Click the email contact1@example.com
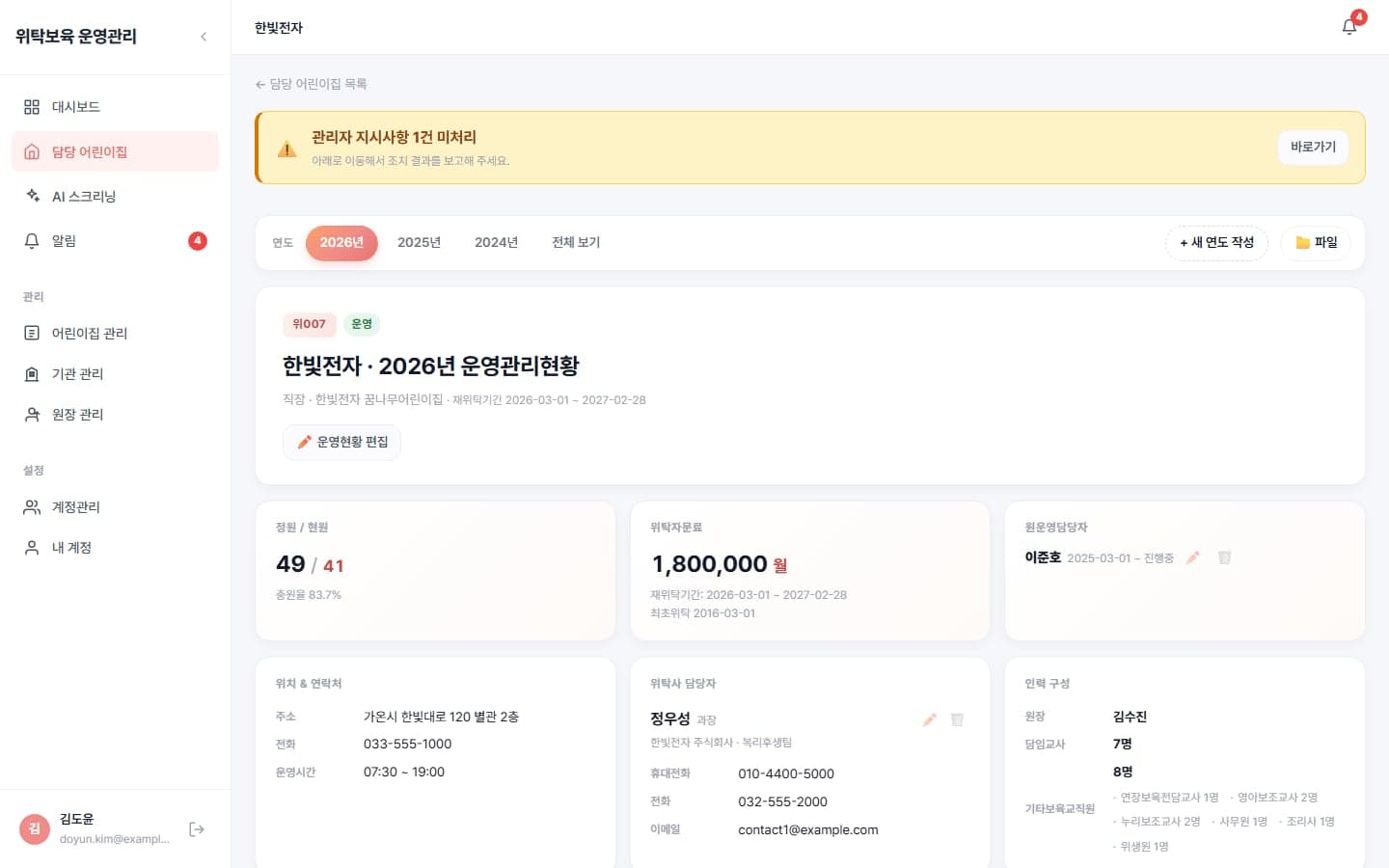1389x868 pixels. 808,829
